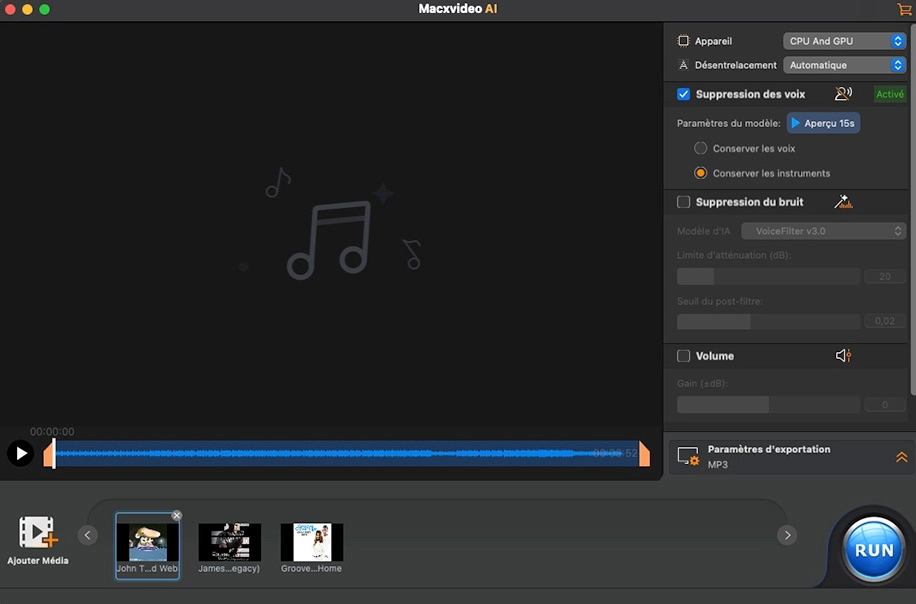
Task: Click the vocal removal icon beside Suppression des voix
Action: tap(843, 93)
